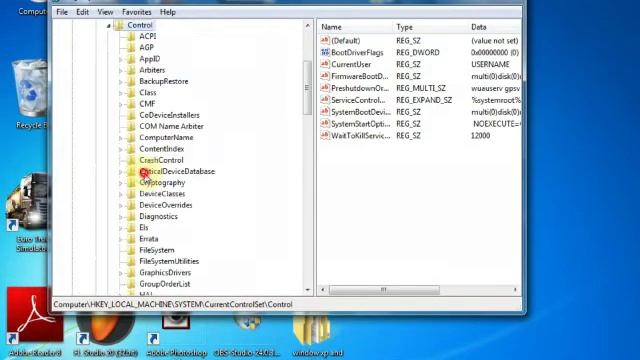Expand the DeviceClasses key
Viewport: 640px width, 360px height.
[x=120, y=194]
